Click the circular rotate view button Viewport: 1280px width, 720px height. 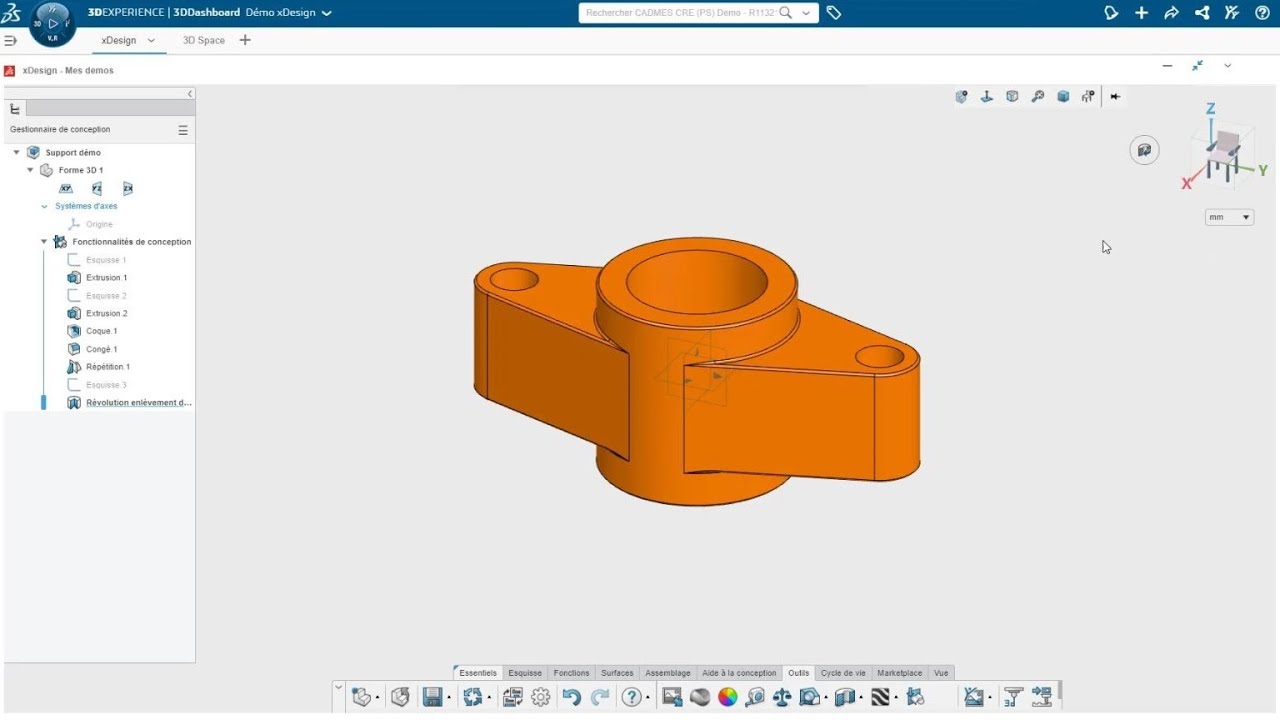coord(1144,150)
